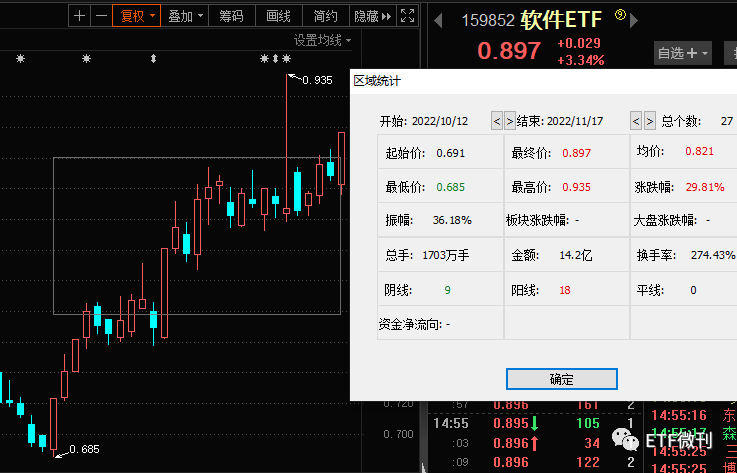Click end date 2022/11/17 field
Viewport: 737px width, 473px height.
pos(575,121)
